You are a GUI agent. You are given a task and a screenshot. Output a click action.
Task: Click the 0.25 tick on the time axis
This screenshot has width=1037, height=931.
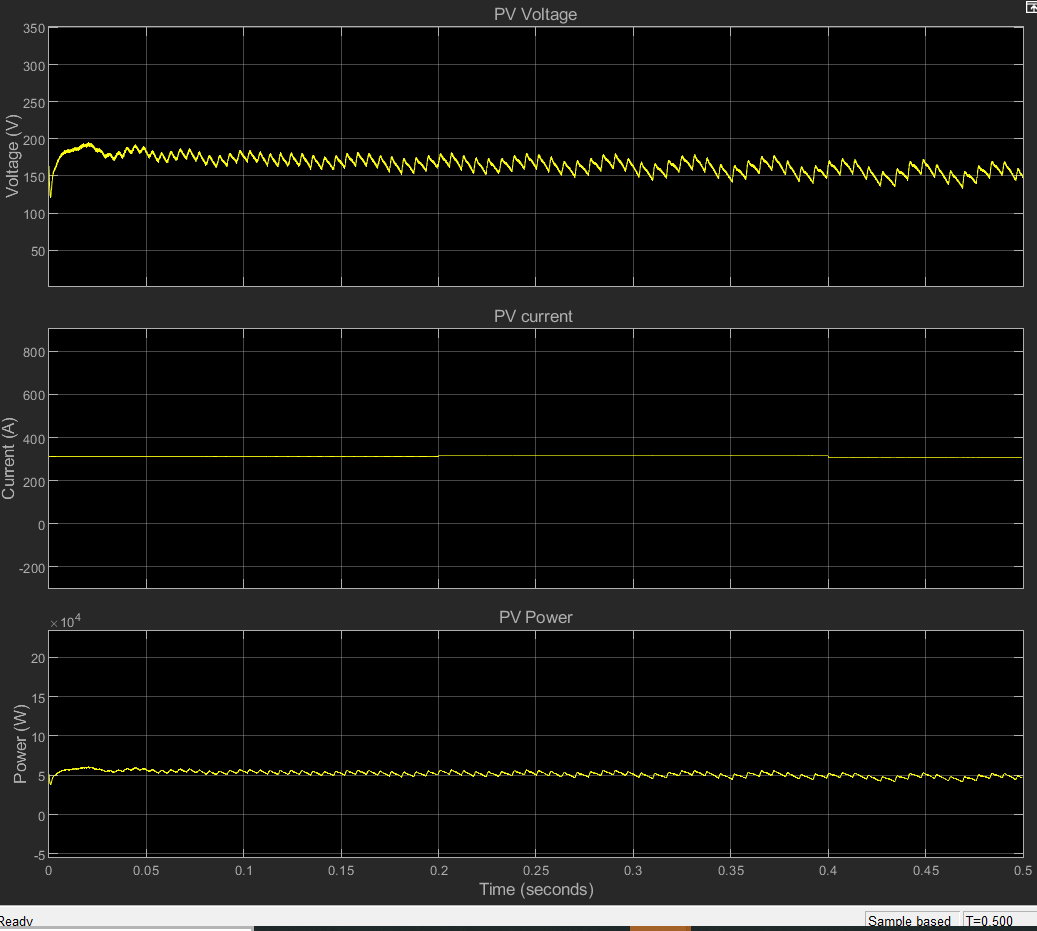[x=536, y=871]
